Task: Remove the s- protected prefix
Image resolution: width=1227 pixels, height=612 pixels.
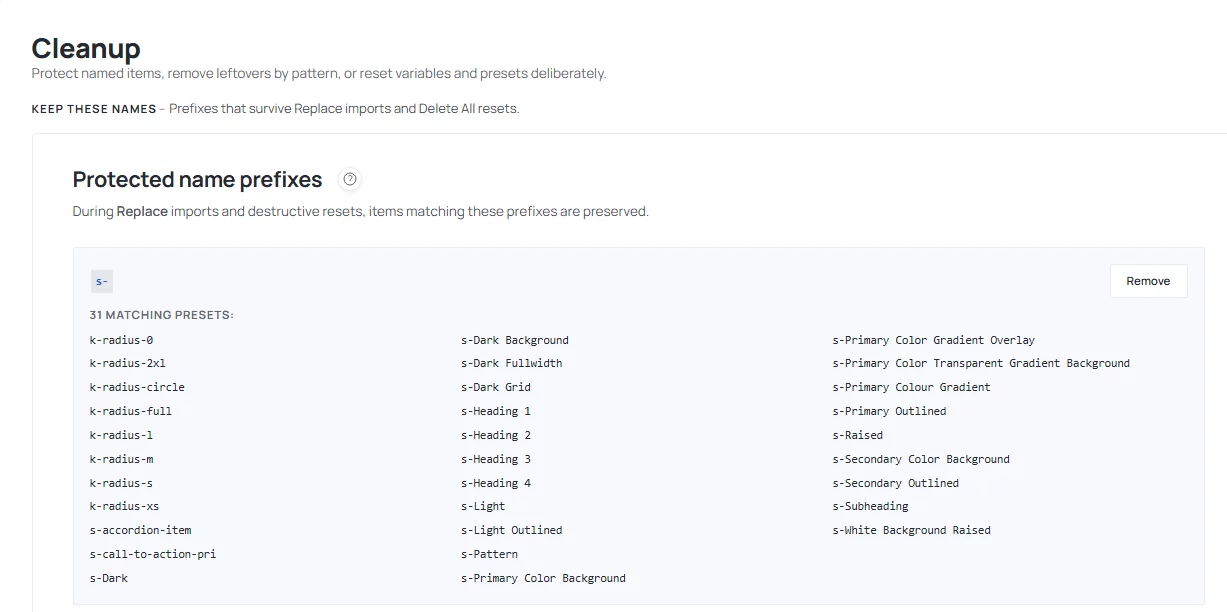Action: [x=1148, y=281]
